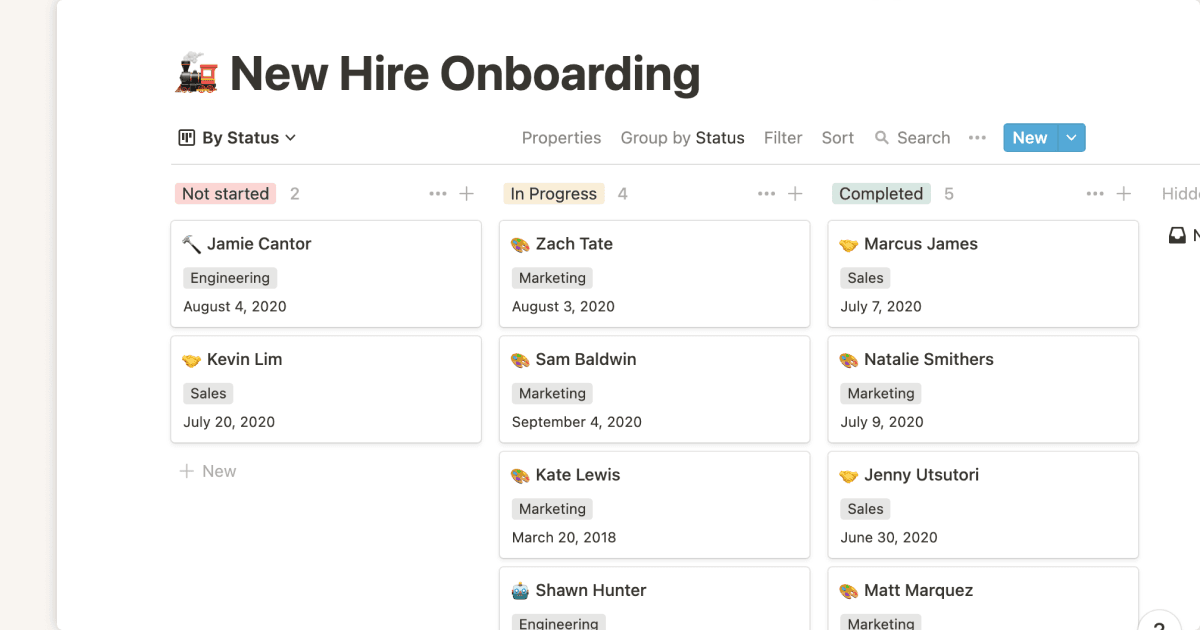Open the Properties menu

pos(561,137)
